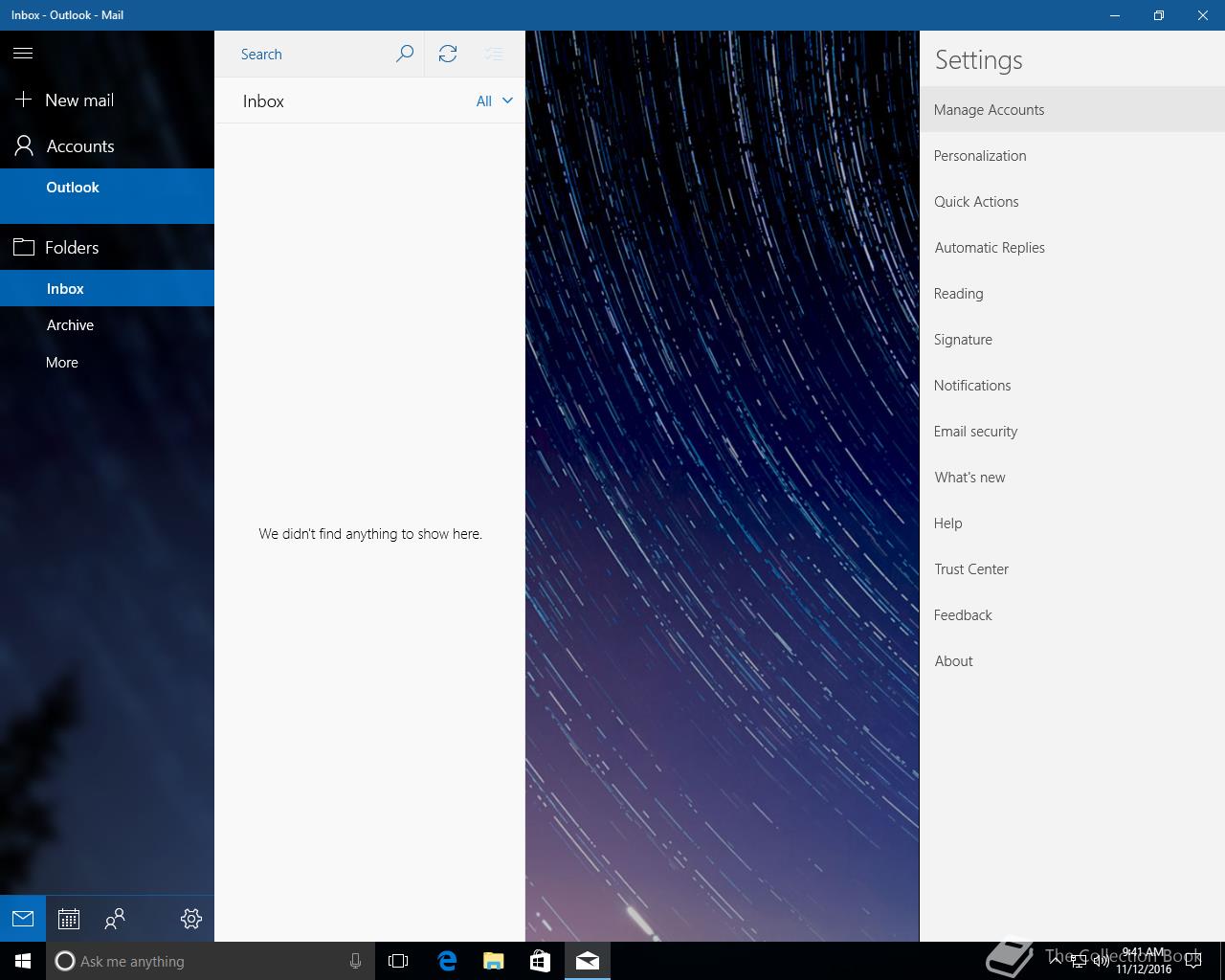
Task: Select the Mail envelope icon
Action: click(23, 920)
